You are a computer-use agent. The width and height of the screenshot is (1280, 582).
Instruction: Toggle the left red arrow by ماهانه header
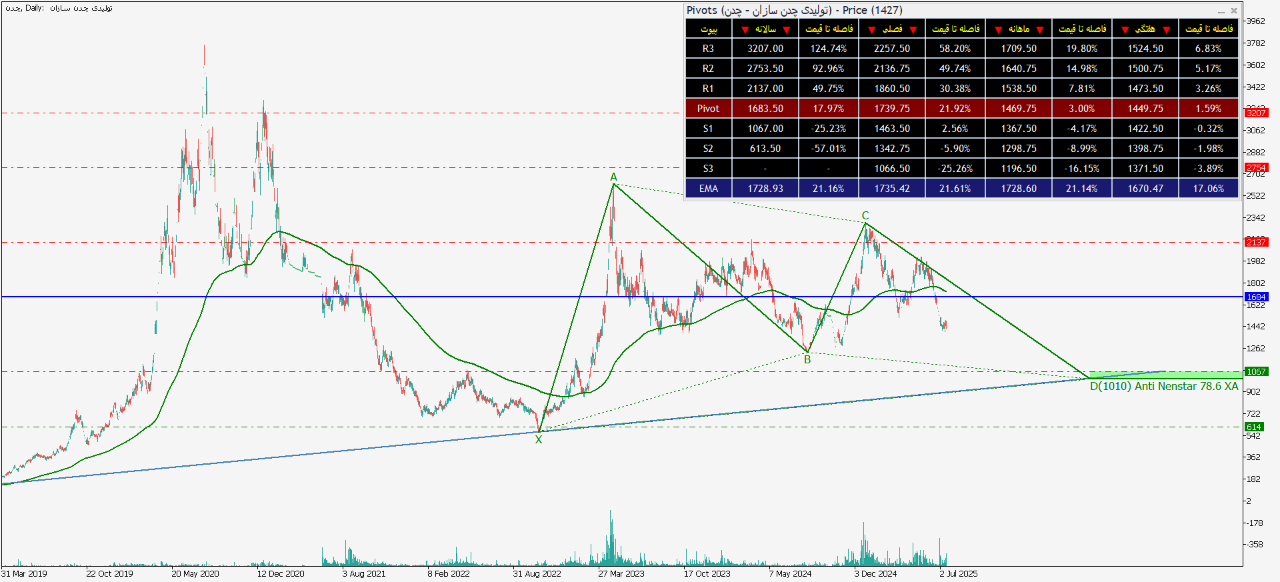tap(999, 29)
